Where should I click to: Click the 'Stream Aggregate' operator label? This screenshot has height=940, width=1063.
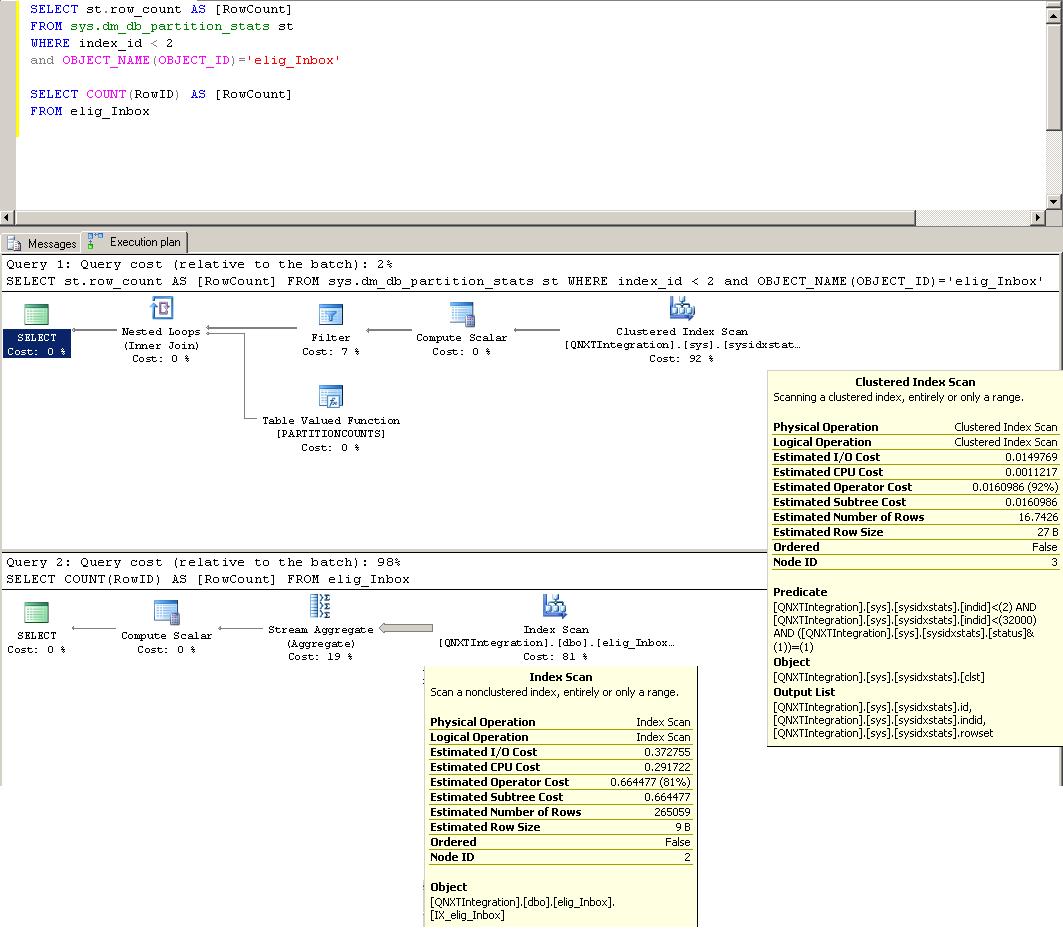[321, 630]
